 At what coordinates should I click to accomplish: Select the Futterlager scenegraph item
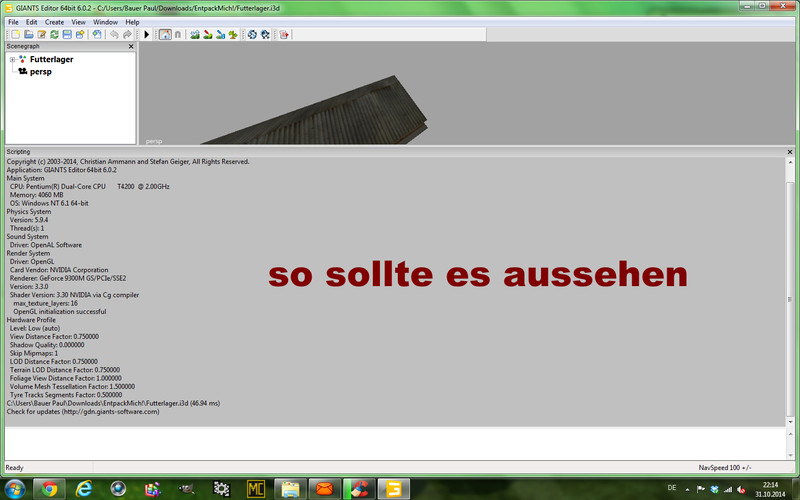(x=52, y=59)
